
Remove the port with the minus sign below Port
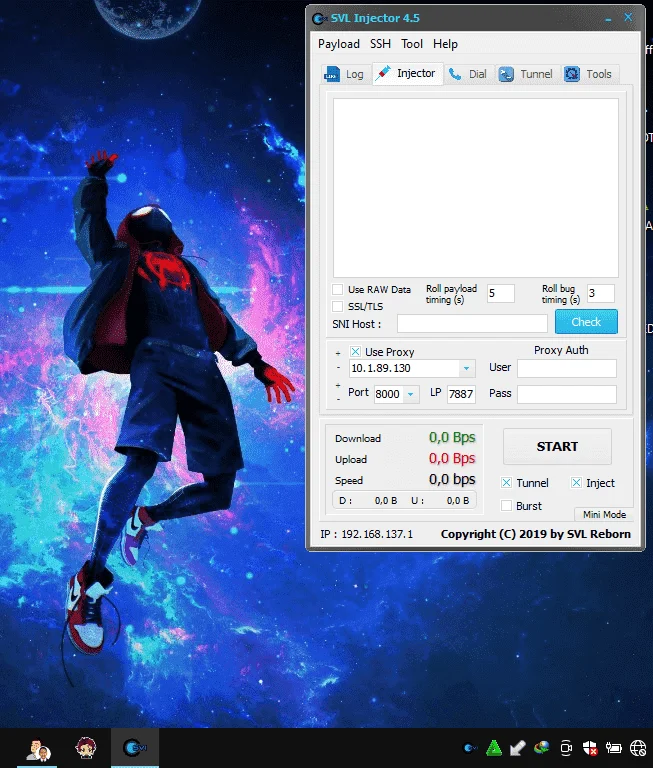click(338, 399)
